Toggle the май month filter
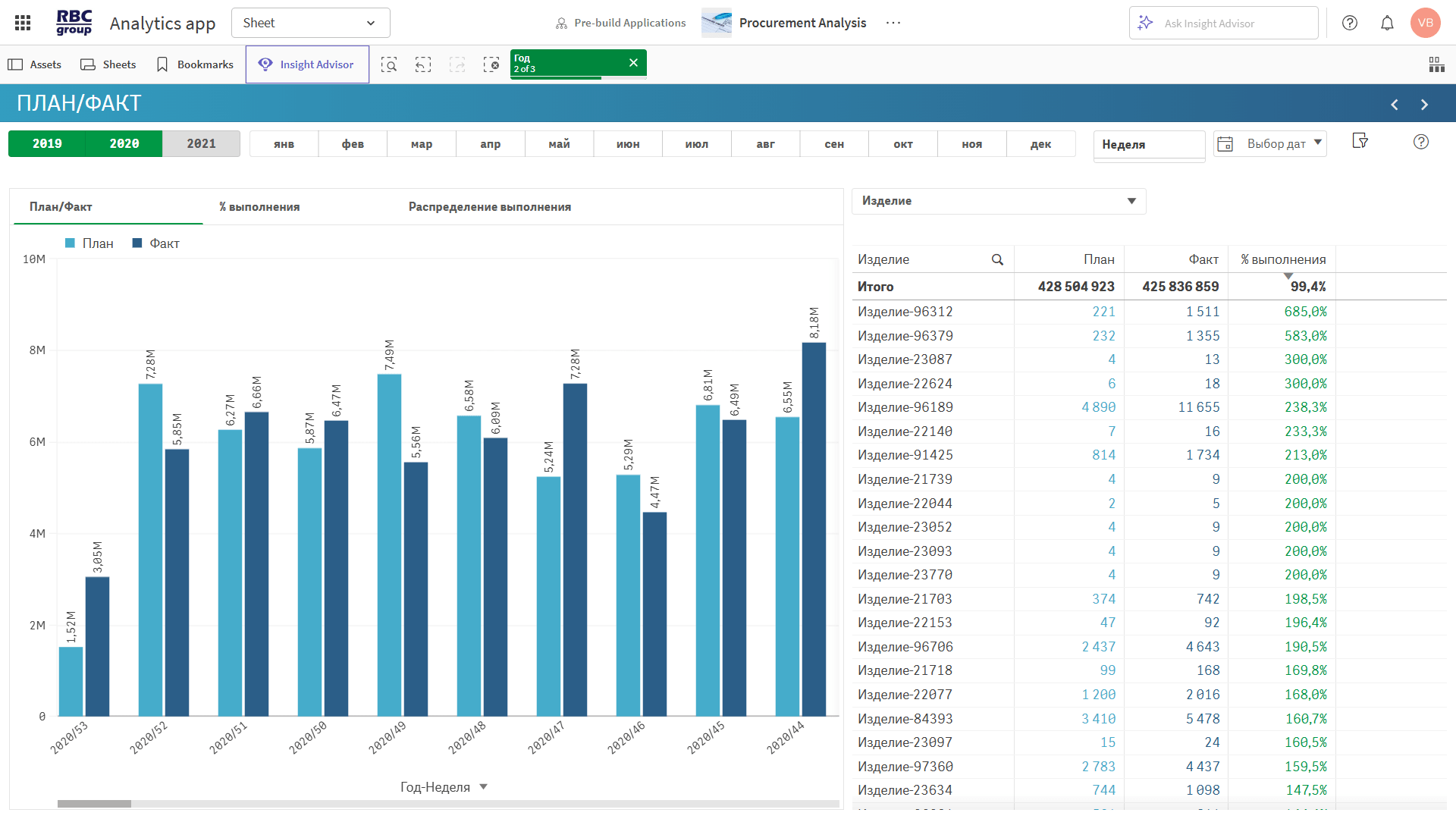This screenshot has width=1456, height=819. [559, 144]
